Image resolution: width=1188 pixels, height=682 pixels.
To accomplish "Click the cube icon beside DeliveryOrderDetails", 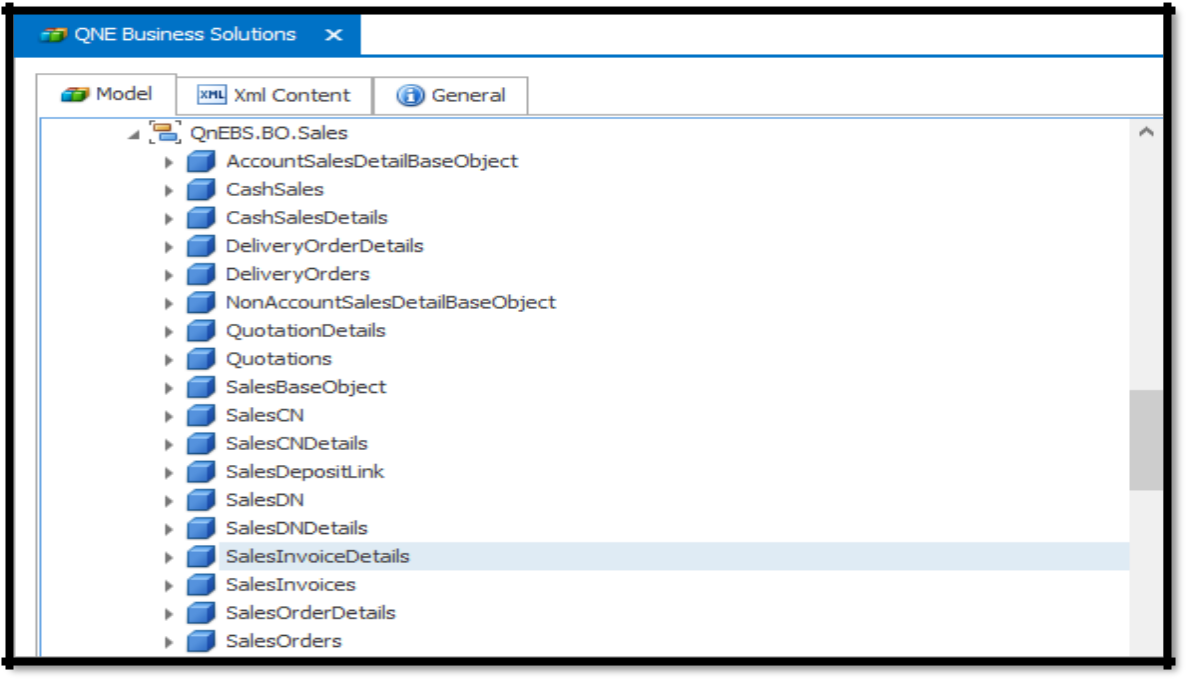I will click(201, 246).
